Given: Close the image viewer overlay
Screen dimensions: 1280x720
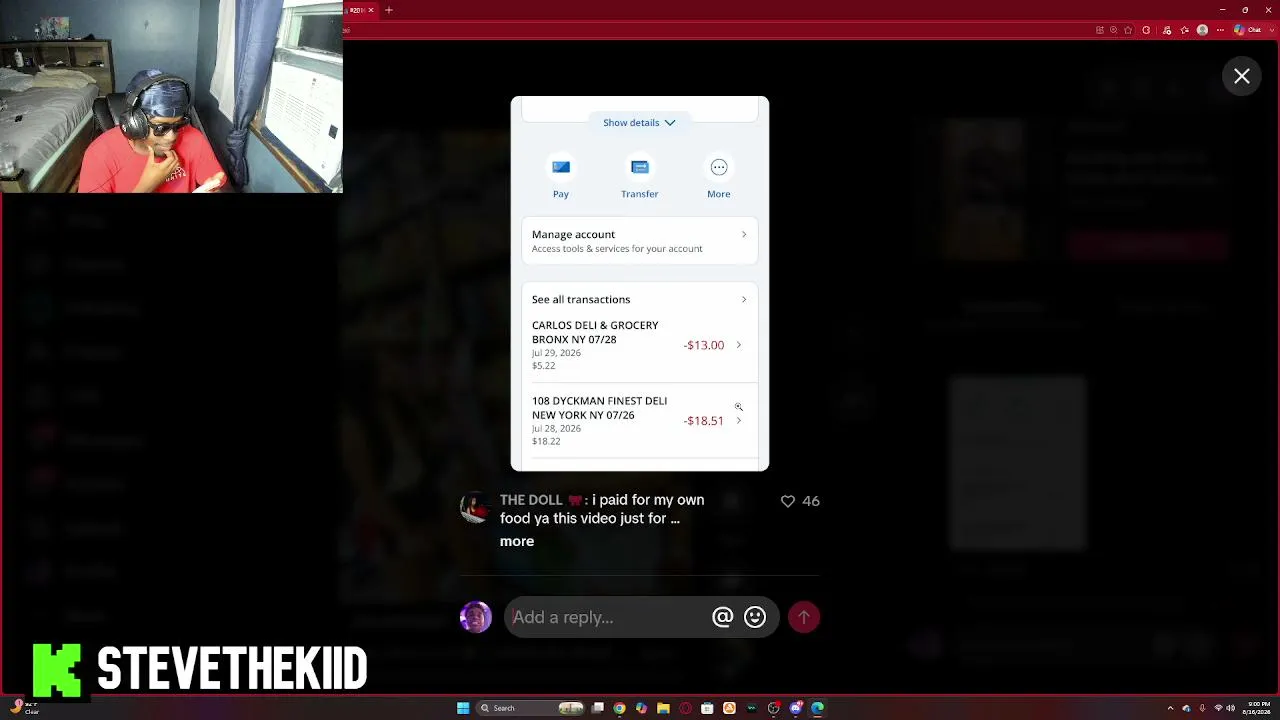Looking at the screenshot, I should click(1241, 76).
